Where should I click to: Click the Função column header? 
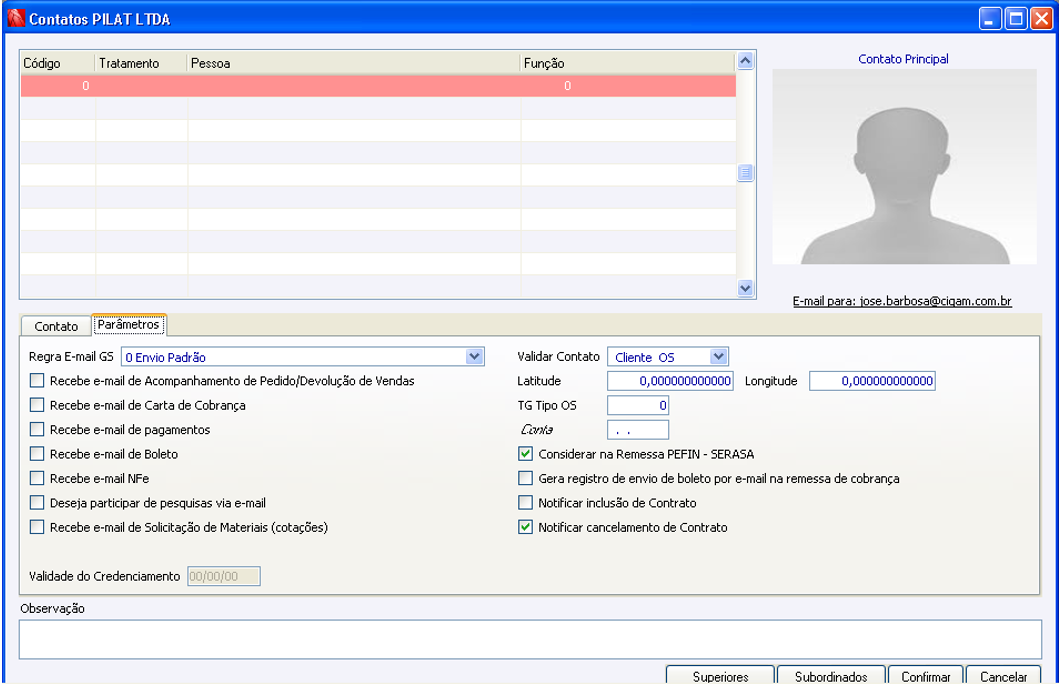pyautogui.click(x=627, y=63)
